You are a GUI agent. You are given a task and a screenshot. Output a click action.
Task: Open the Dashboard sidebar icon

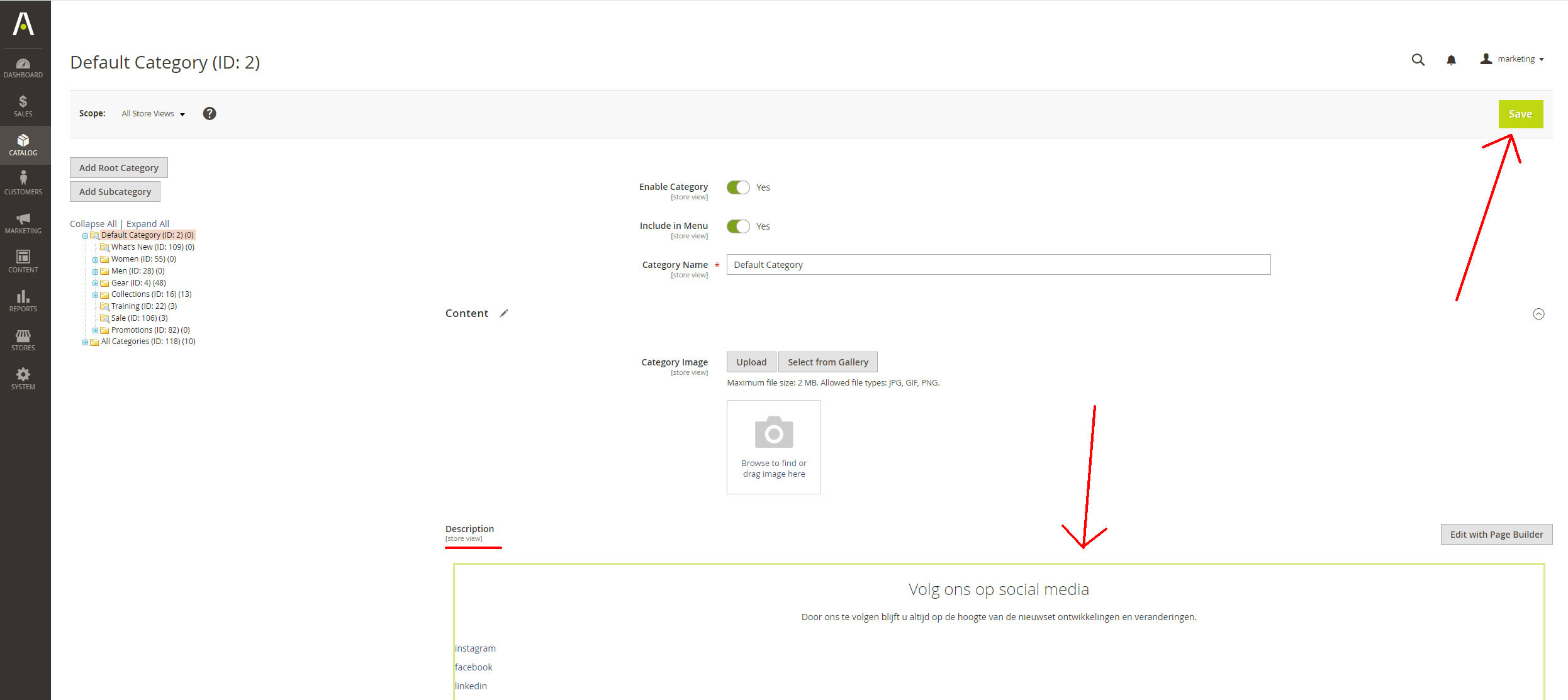click(23, 68)
